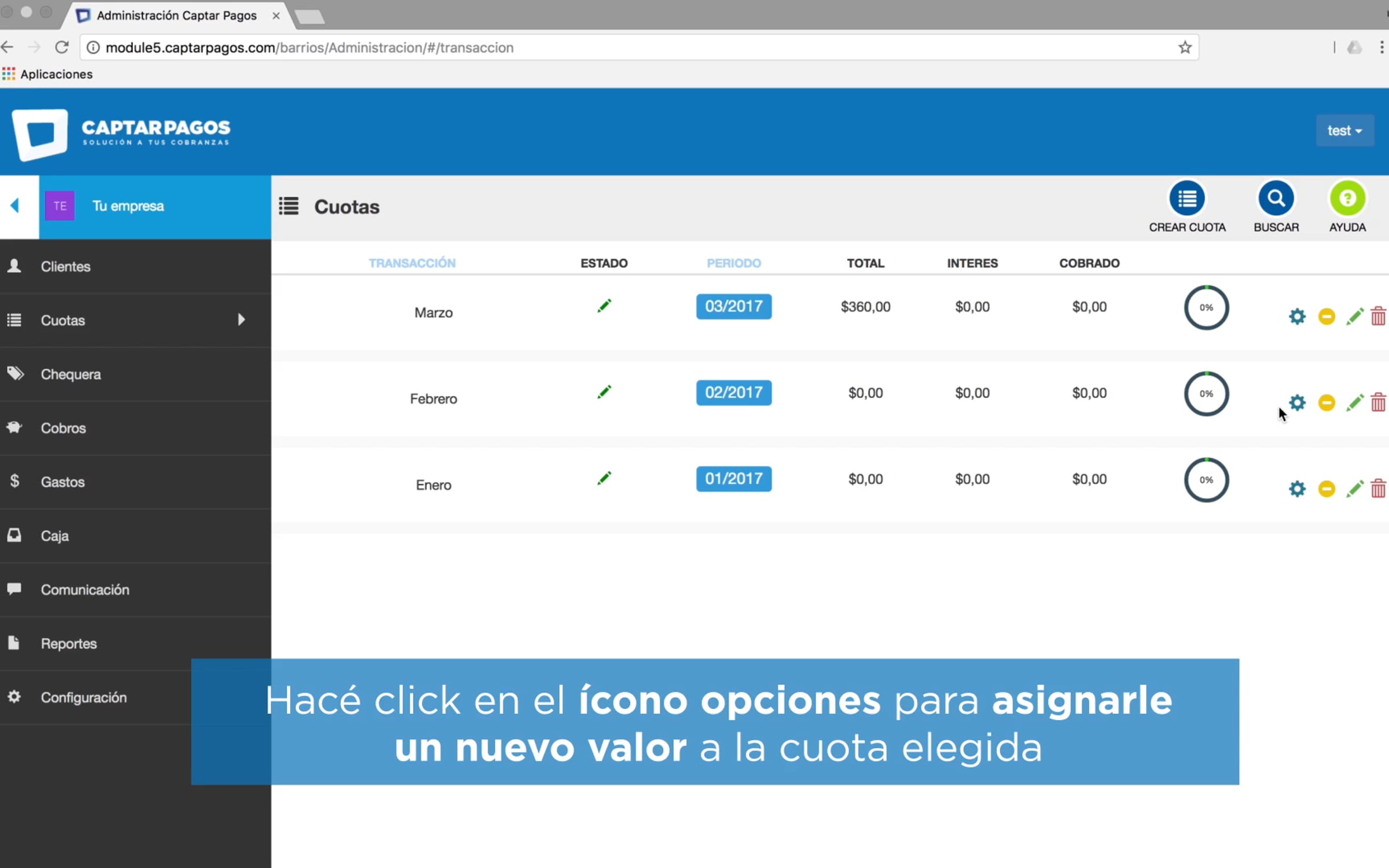Go to Reportes sidebar item
The width and height of the screenshot is (1389, 868).
(68, 643)
